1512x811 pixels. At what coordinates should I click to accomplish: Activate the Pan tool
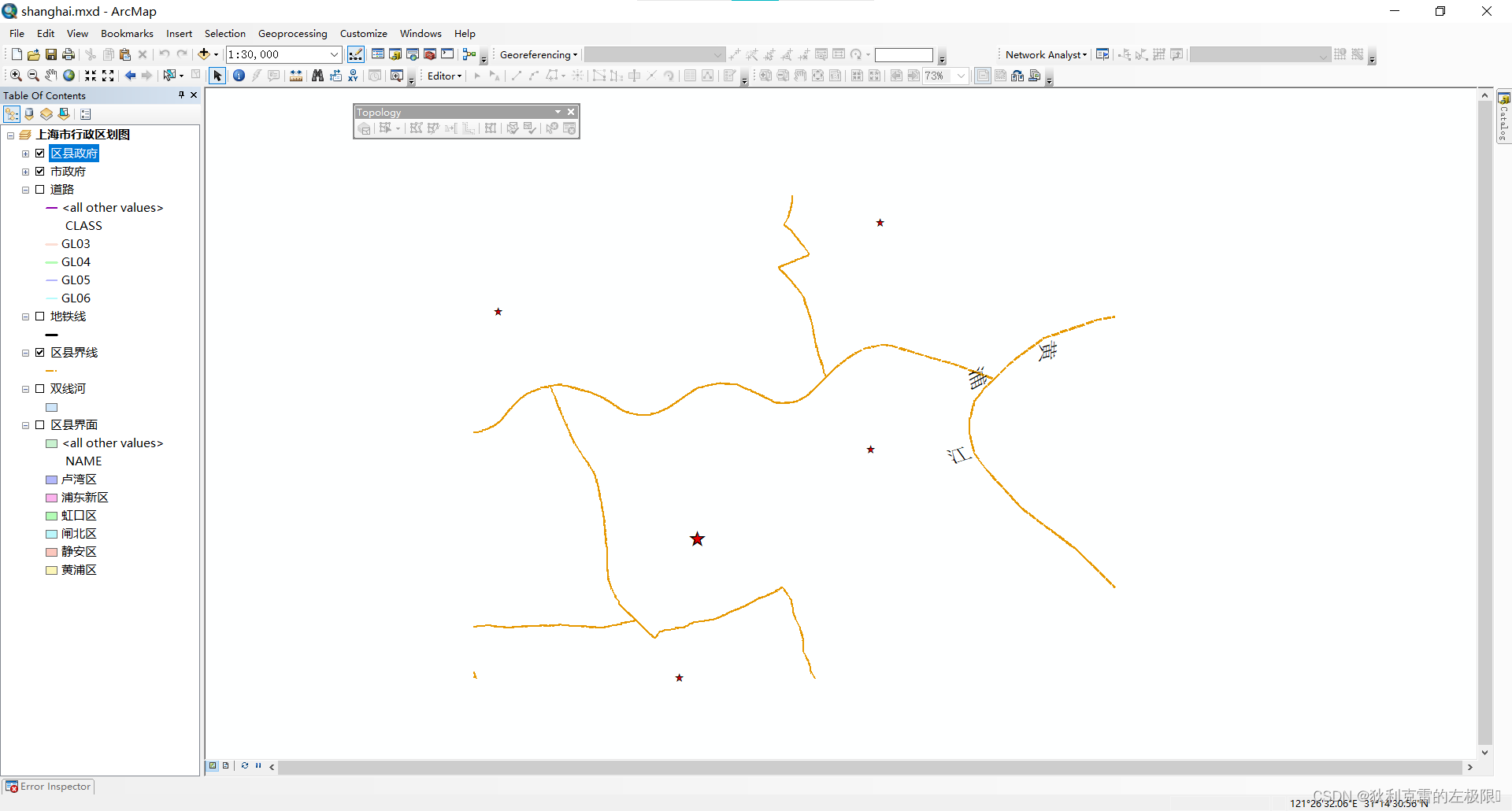(50, 76)
